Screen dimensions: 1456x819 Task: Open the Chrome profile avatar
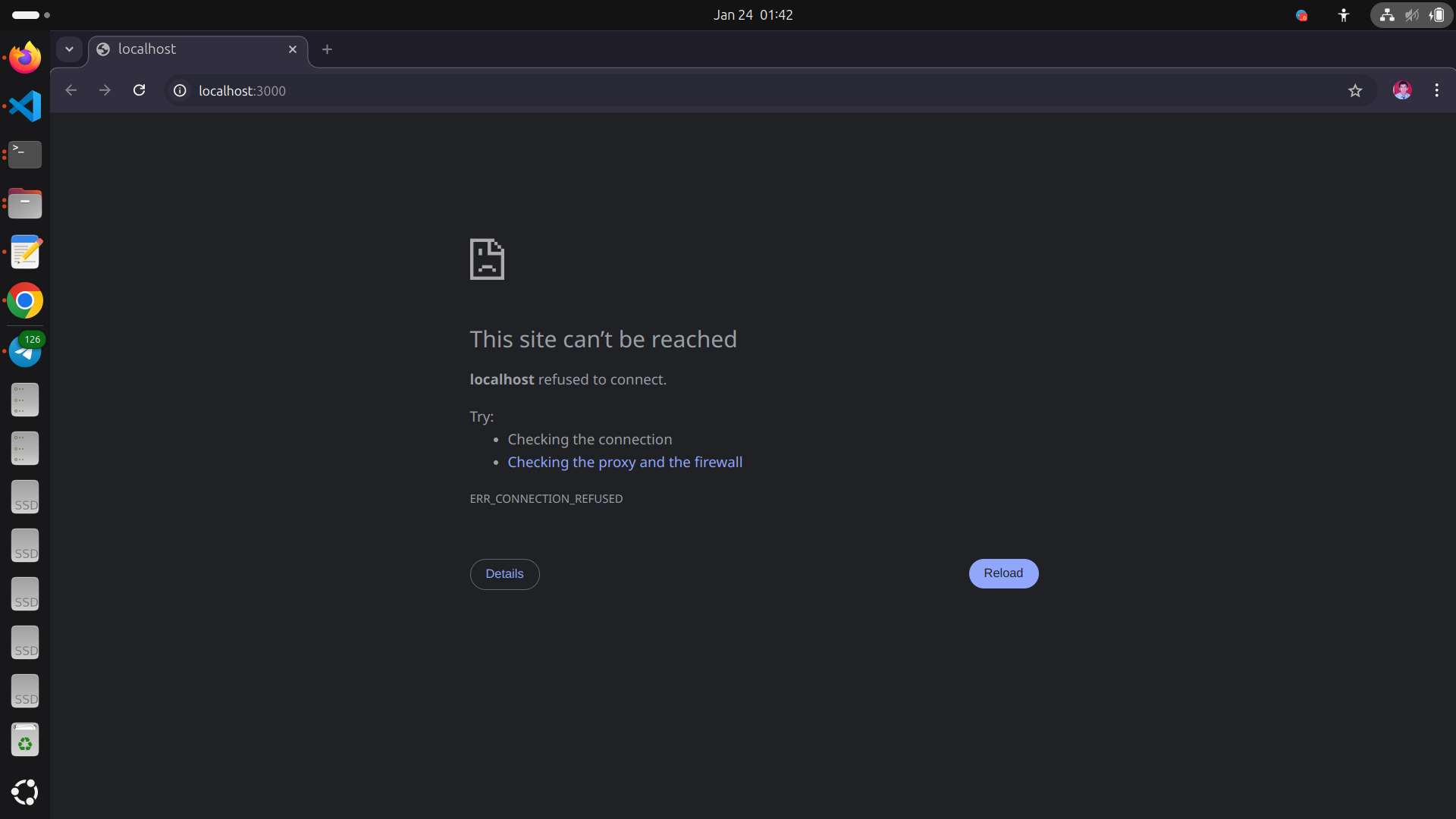(1401, 90)
